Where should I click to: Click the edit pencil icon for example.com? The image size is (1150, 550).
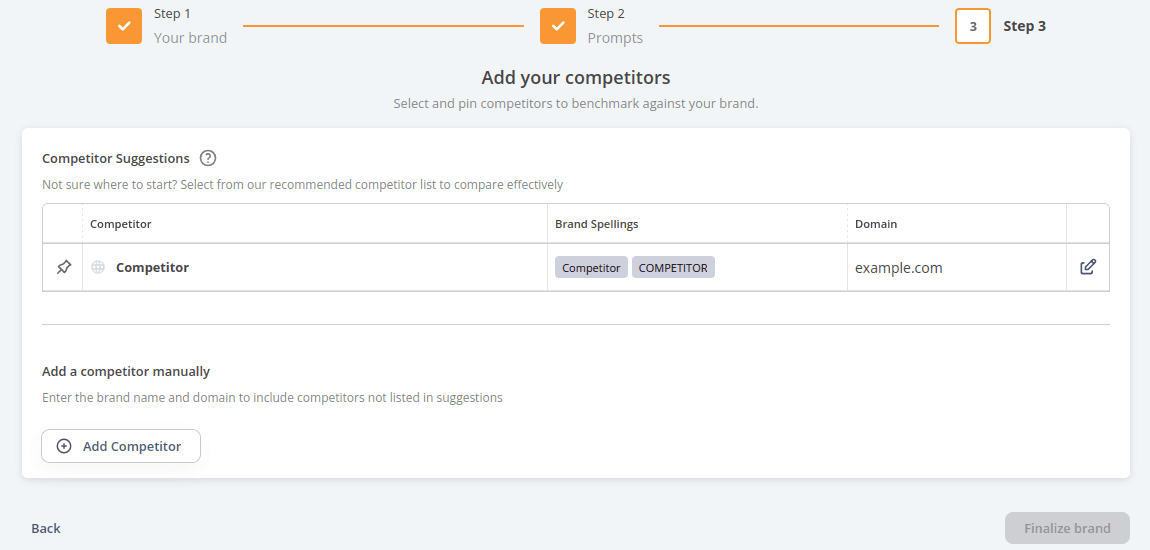(x=1088, y=267)
